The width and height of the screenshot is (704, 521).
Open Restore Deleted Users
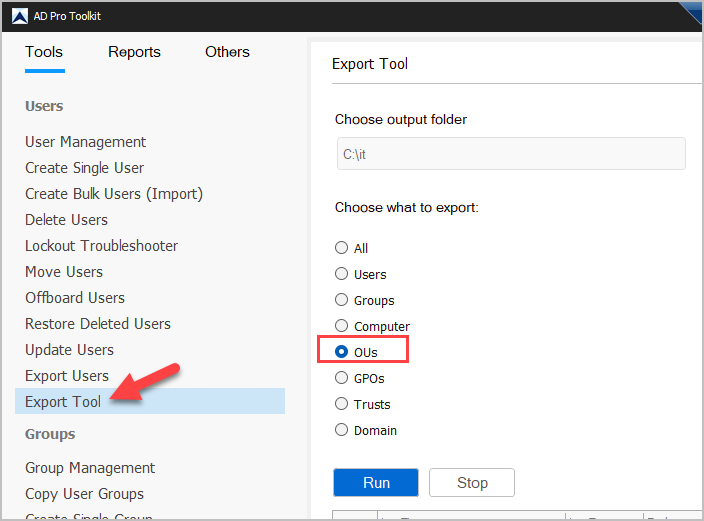[98, 324]
